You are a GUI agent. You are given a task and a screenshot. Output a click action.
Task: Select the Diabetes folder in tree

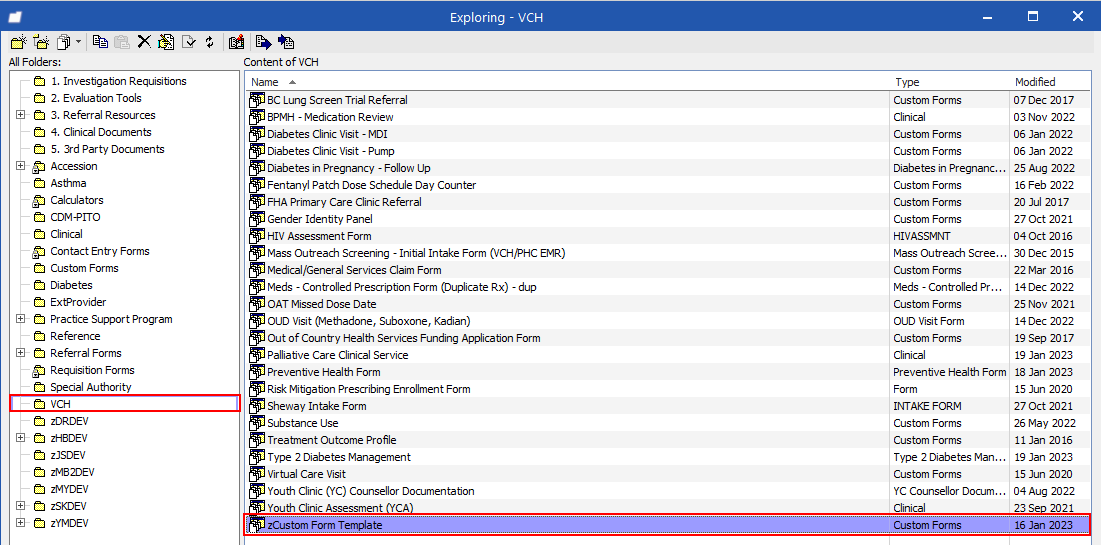(x=72, y=285)
